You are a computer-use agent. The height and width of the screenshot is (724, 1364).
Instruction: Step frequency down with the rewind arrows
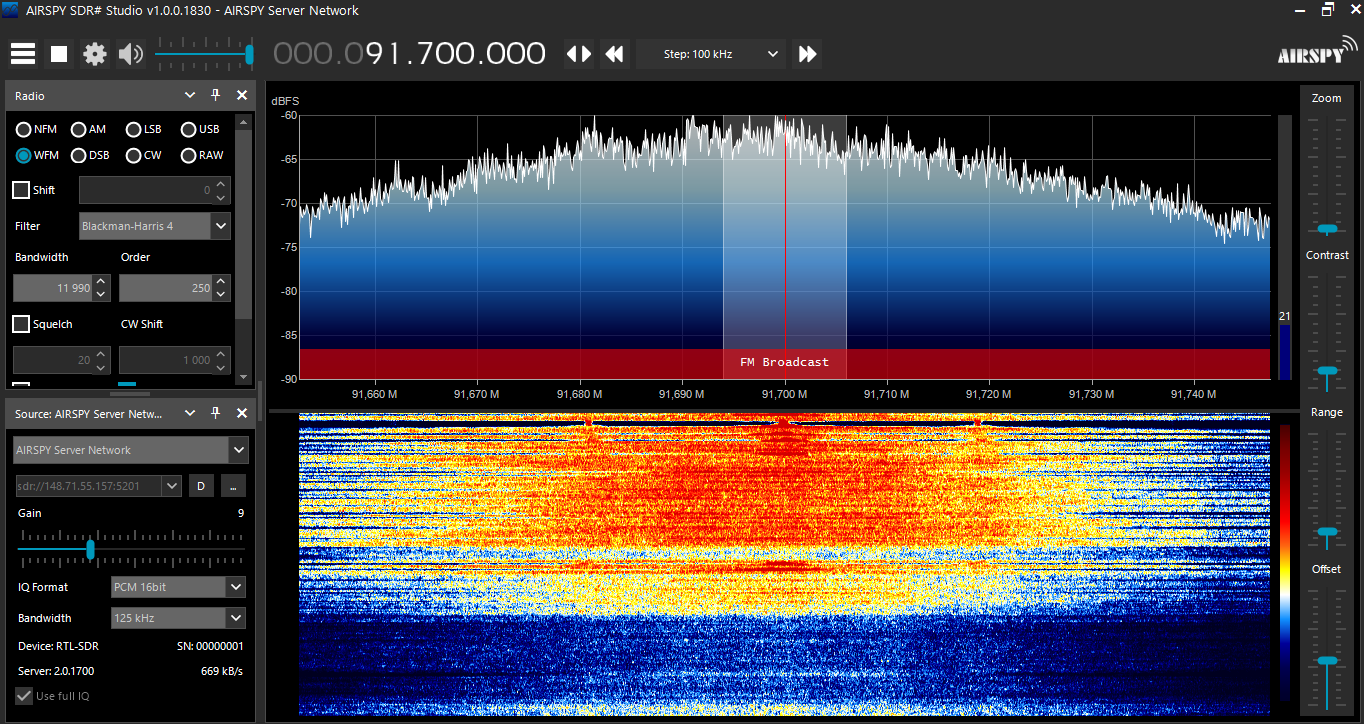[614, 54]
